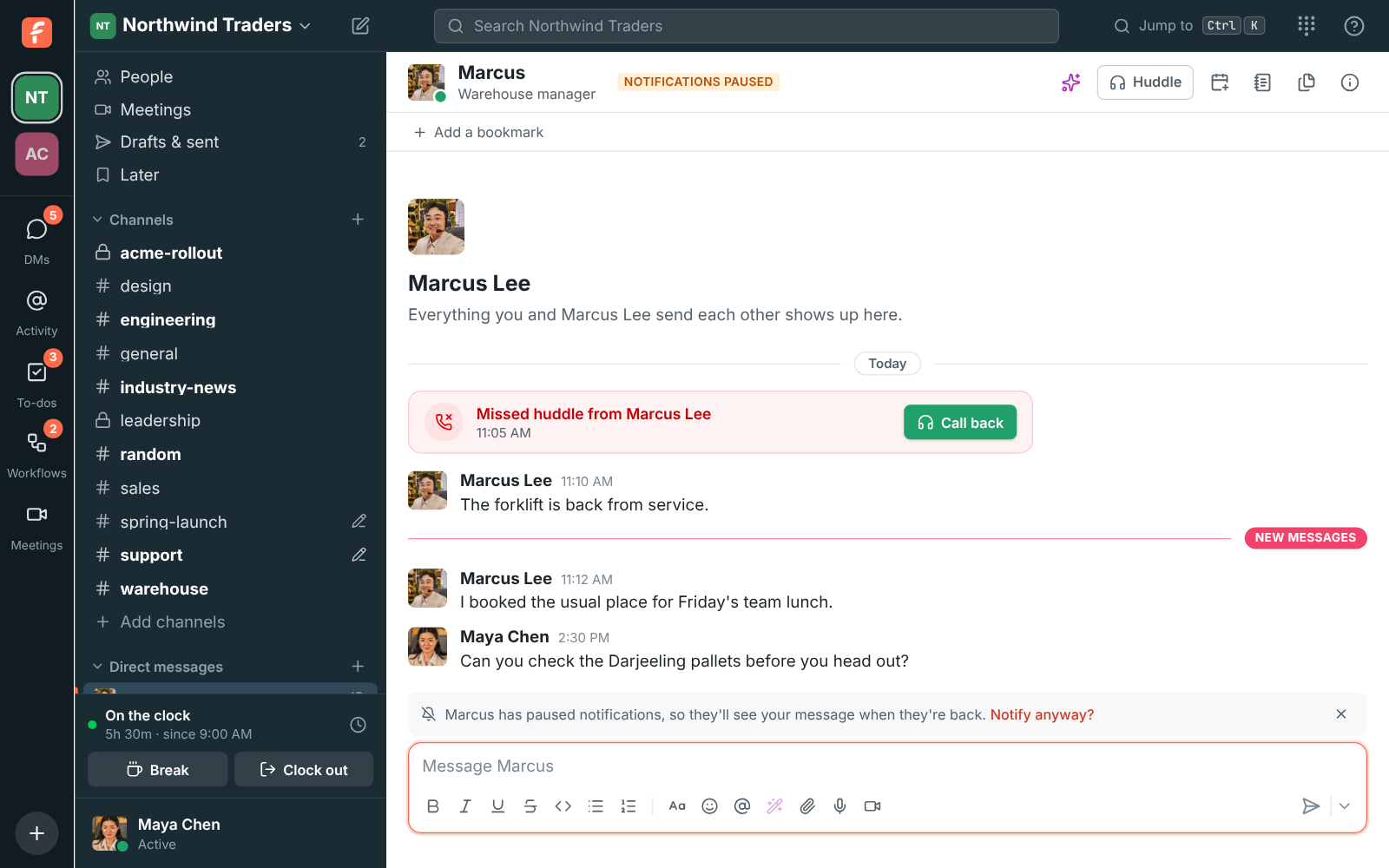
Task: Click the Notify anyway link
Action: 1042,714
